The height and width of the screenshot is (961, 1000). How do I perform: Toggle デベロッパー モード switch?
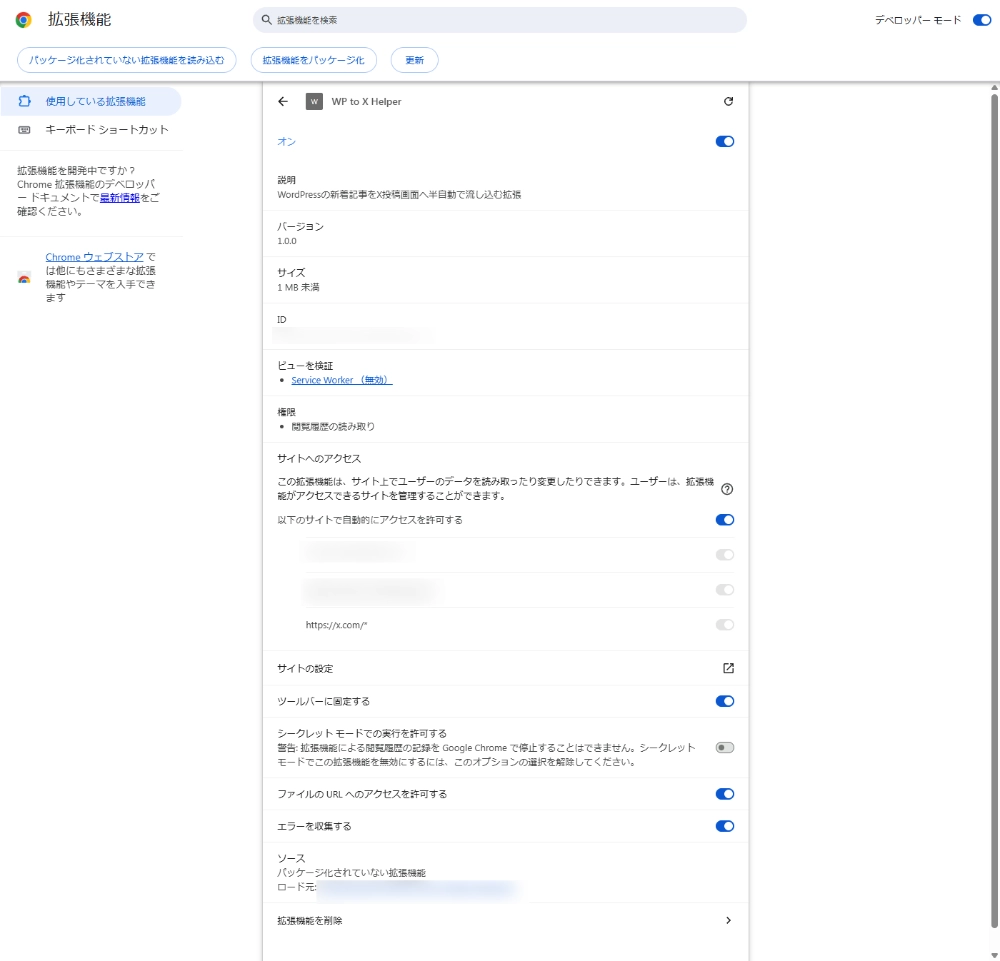click(x=981, y=20)
